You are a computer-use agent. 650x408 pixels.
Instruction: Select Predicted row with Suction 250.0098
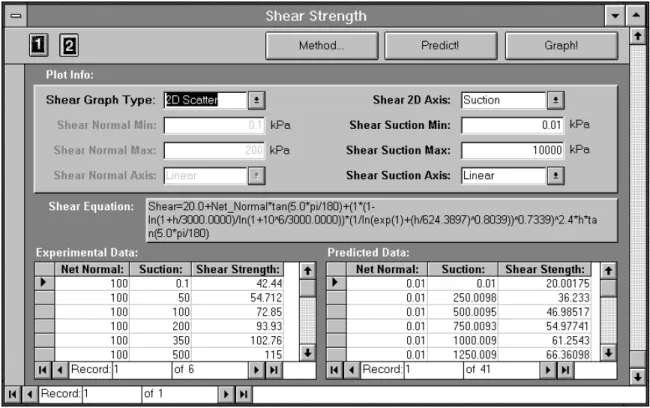(336, 298)
